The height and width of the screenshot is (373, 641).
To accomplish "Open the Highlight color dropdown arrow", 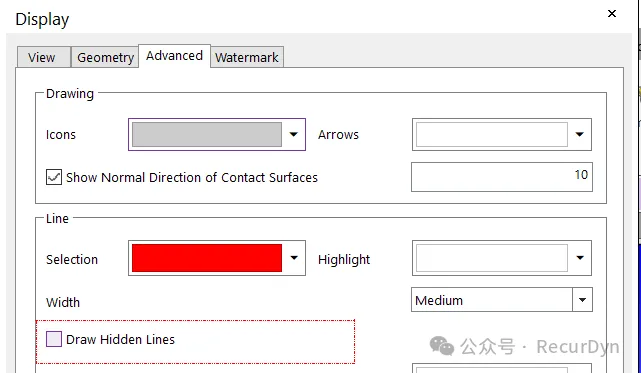I will coord(580,258).
